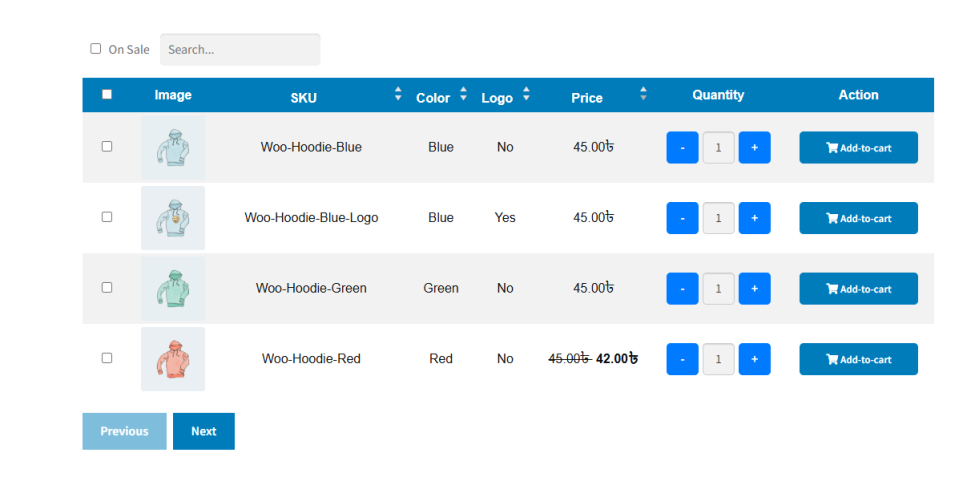Select checkbox for Woo-Hoodie-Red row
979x477 pixels.
coord(107,358)
